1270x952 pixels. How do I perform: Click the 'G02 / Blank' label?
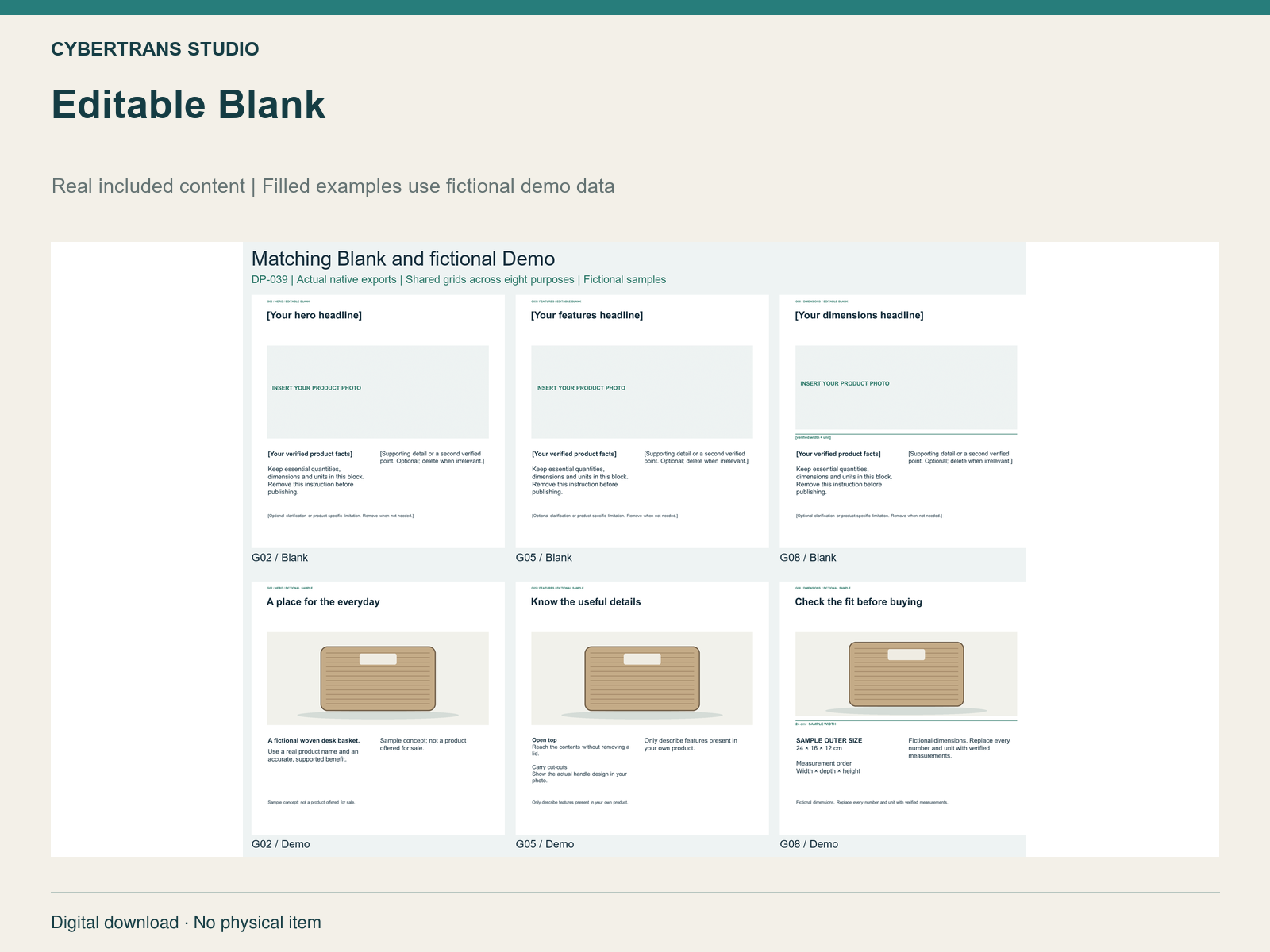pos(279,558)
